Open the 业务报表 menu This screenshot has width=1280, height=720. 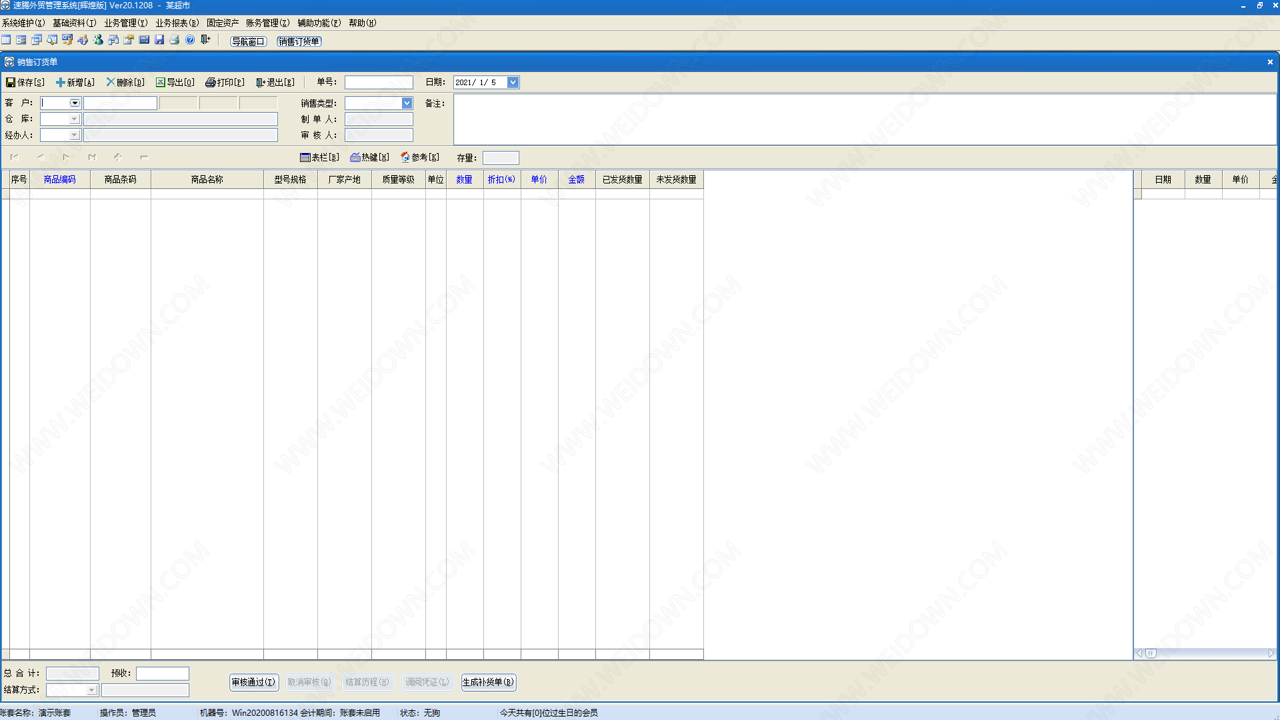tap(177, 23)
